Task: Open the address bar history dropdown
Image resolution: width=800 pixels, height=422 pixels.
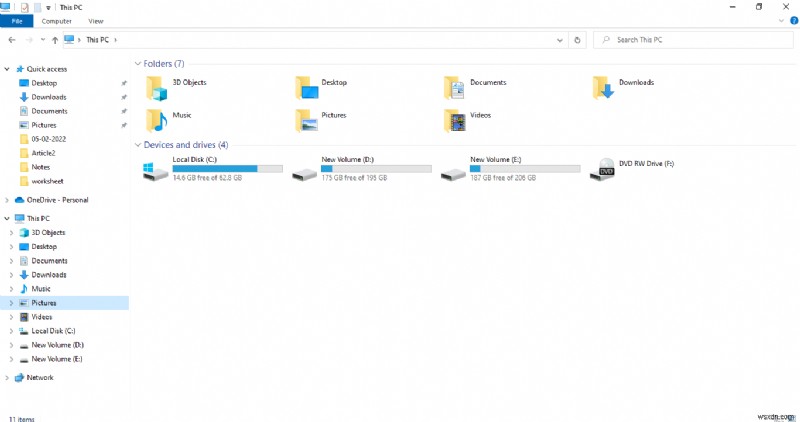Action: tap(560, 40)
